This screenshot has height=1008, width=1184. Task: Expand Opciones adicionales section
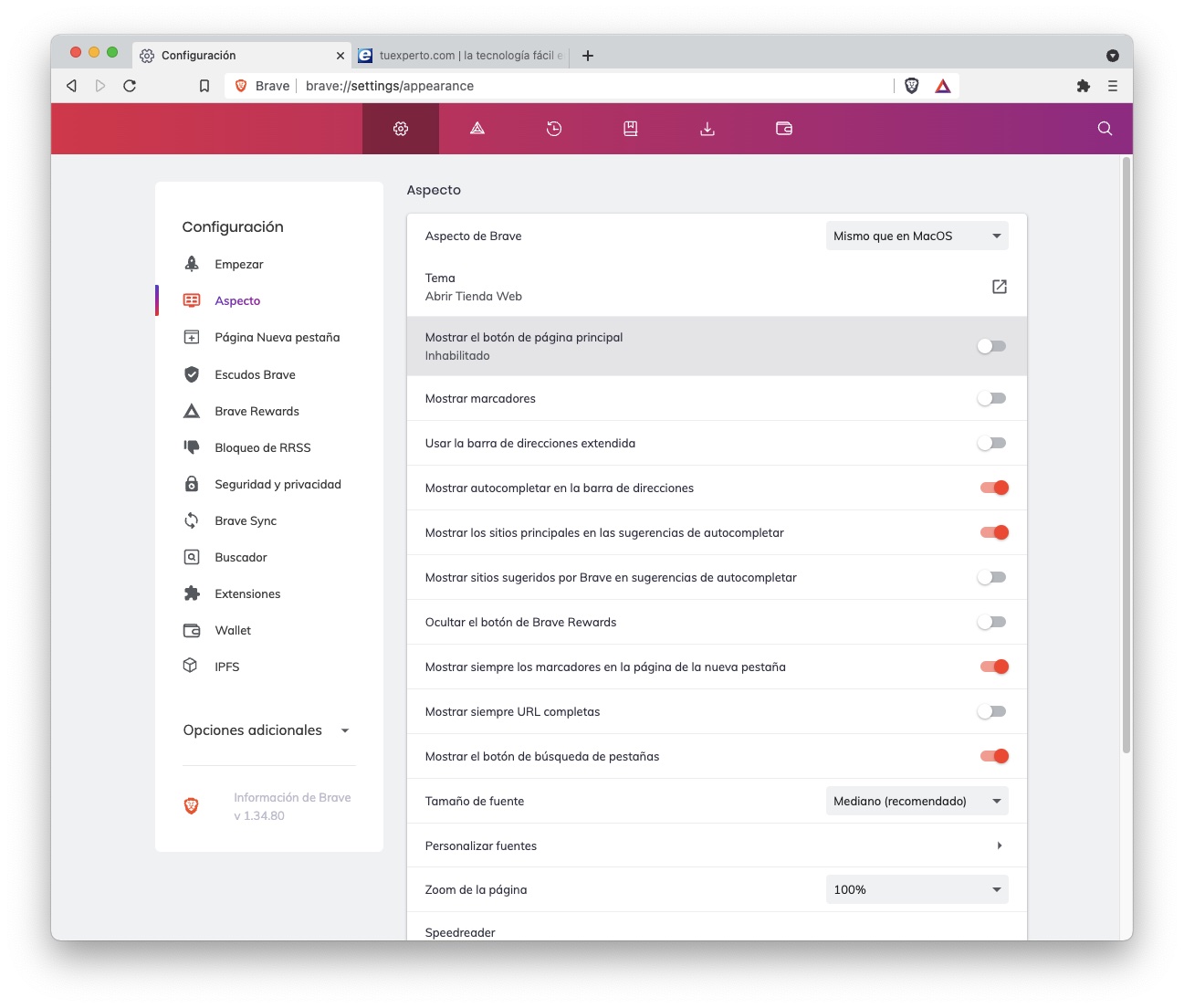click(x=267, y=730)
